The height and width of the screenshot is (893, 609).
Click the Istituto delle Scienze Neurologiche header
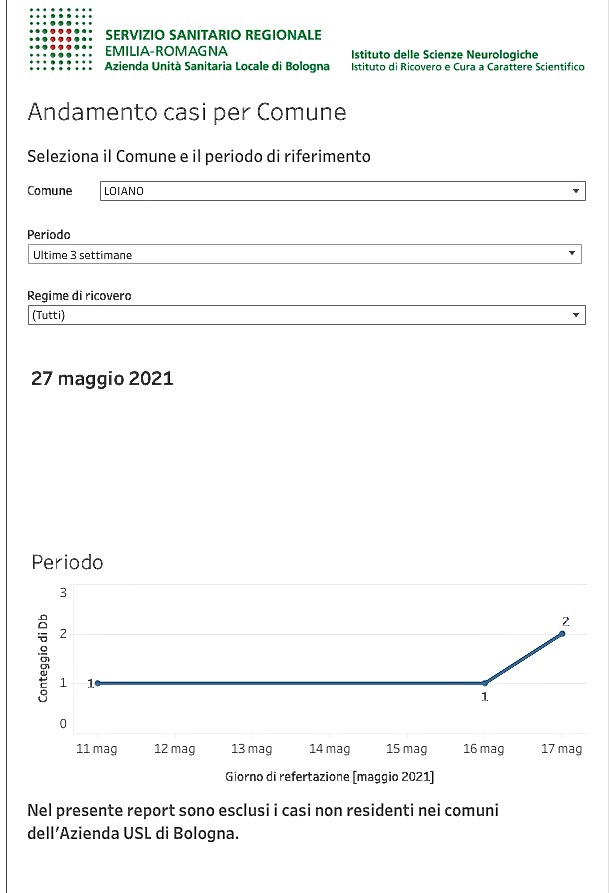[444, 55]
